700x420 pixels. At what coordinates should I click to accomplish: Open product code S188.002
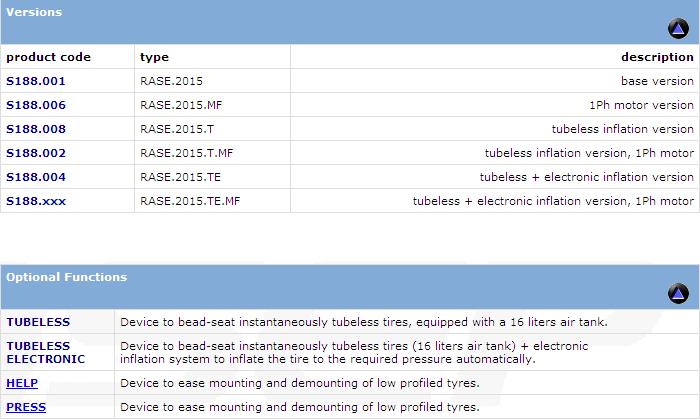coord(36,153)
